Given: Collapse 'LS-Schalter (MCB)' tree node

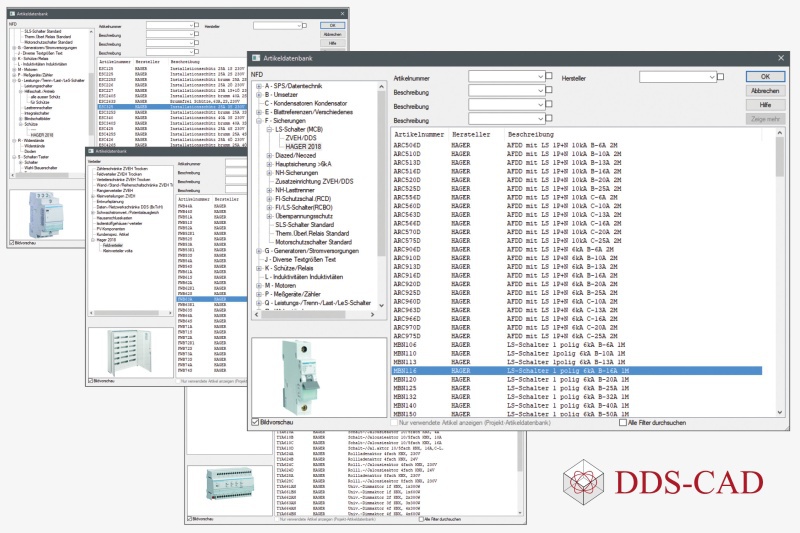Looking at the screenshot, I should pos(269,130).
